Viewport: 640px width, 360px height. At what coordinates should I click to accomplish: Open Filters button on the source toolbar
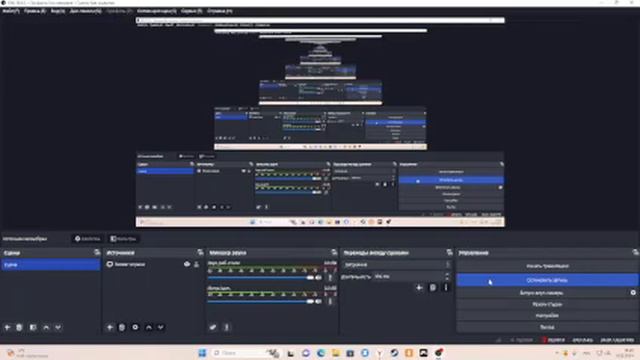[123, 239]
